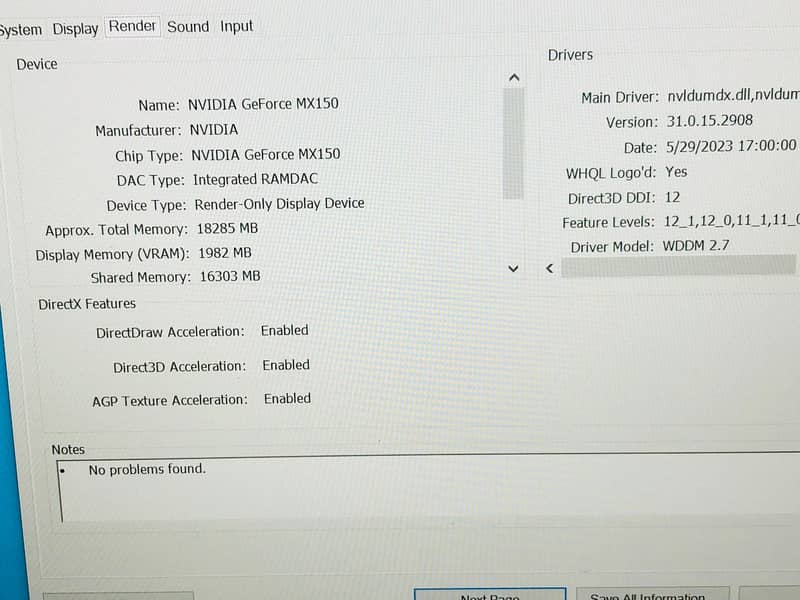Viewport: 800px width, 600px height.
Task: Select the Name field's NVIDIA GeForce MX150 value
Action: click(x=263, y=105)
